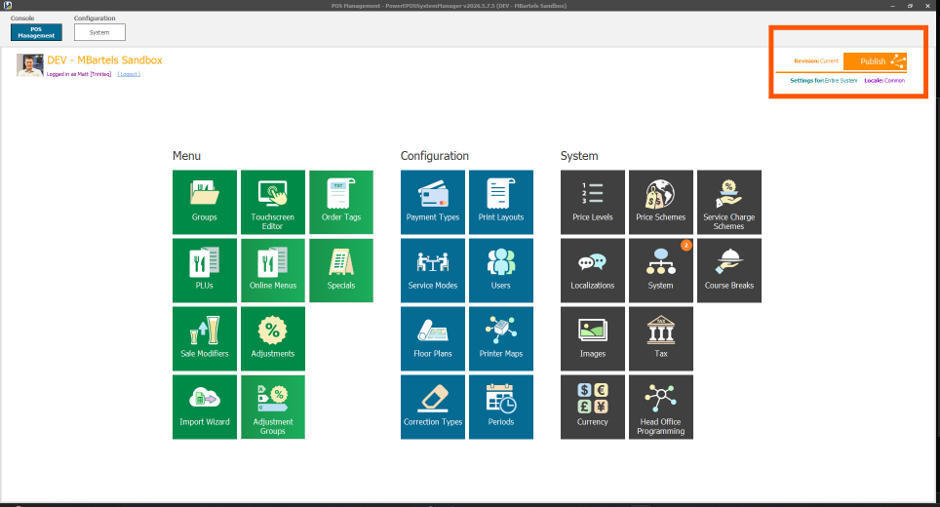Restore down the application window

point(910,5)
